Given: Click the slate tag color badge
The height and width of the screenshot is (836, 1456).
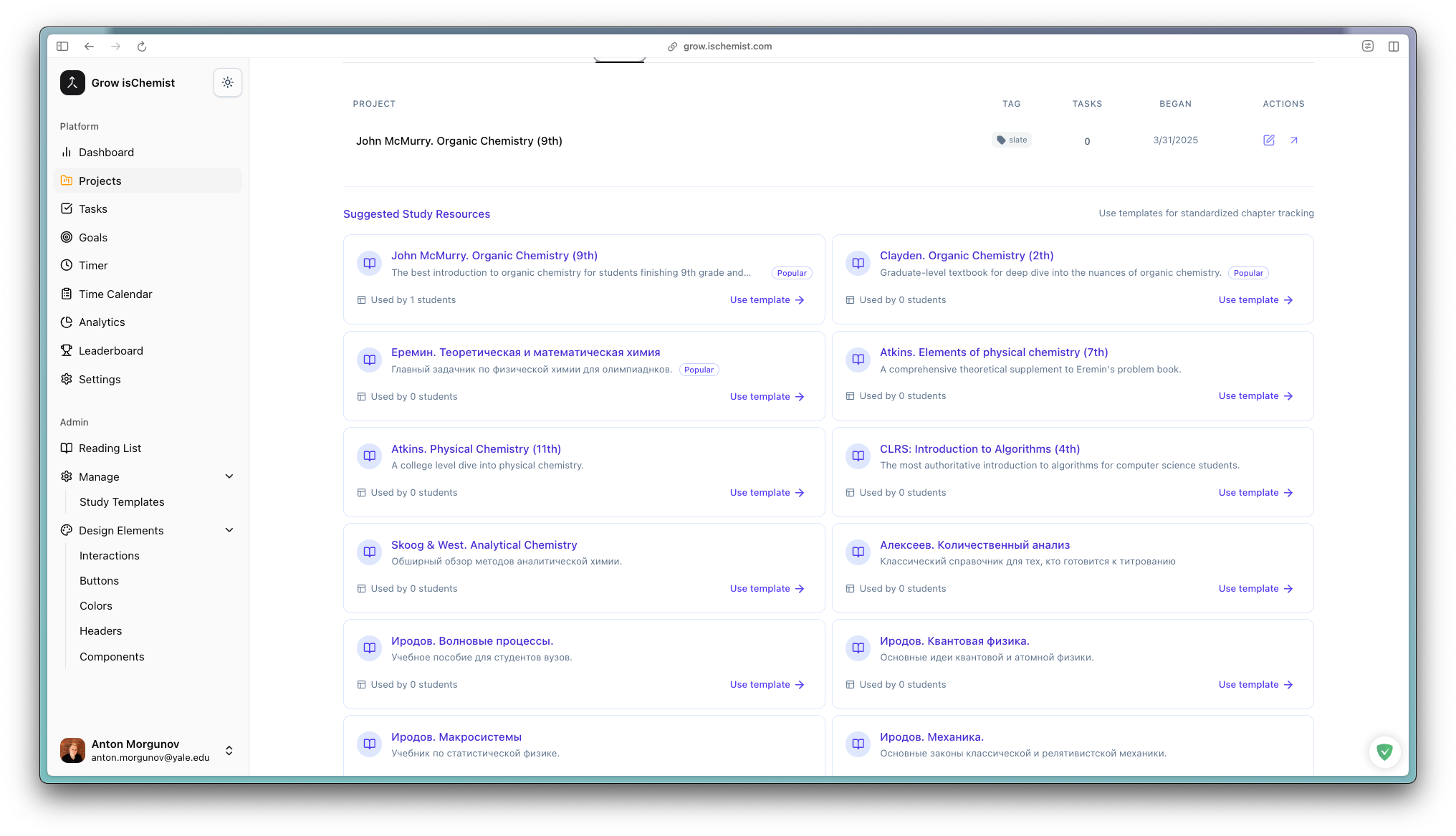Looking at the screenshot, I should [x=1011, y=140].
